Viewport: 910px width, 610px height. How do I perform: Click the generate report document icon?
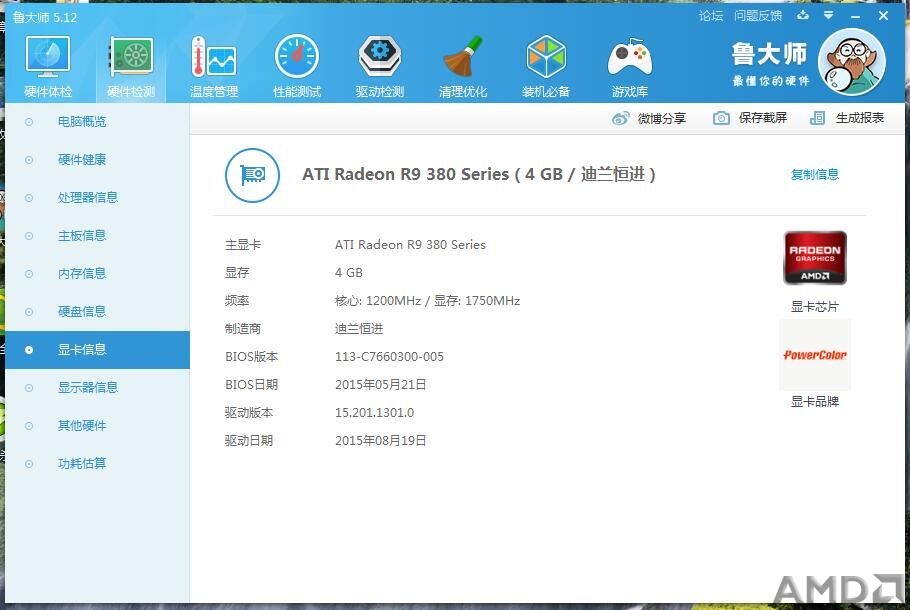[x=817, y=118]
